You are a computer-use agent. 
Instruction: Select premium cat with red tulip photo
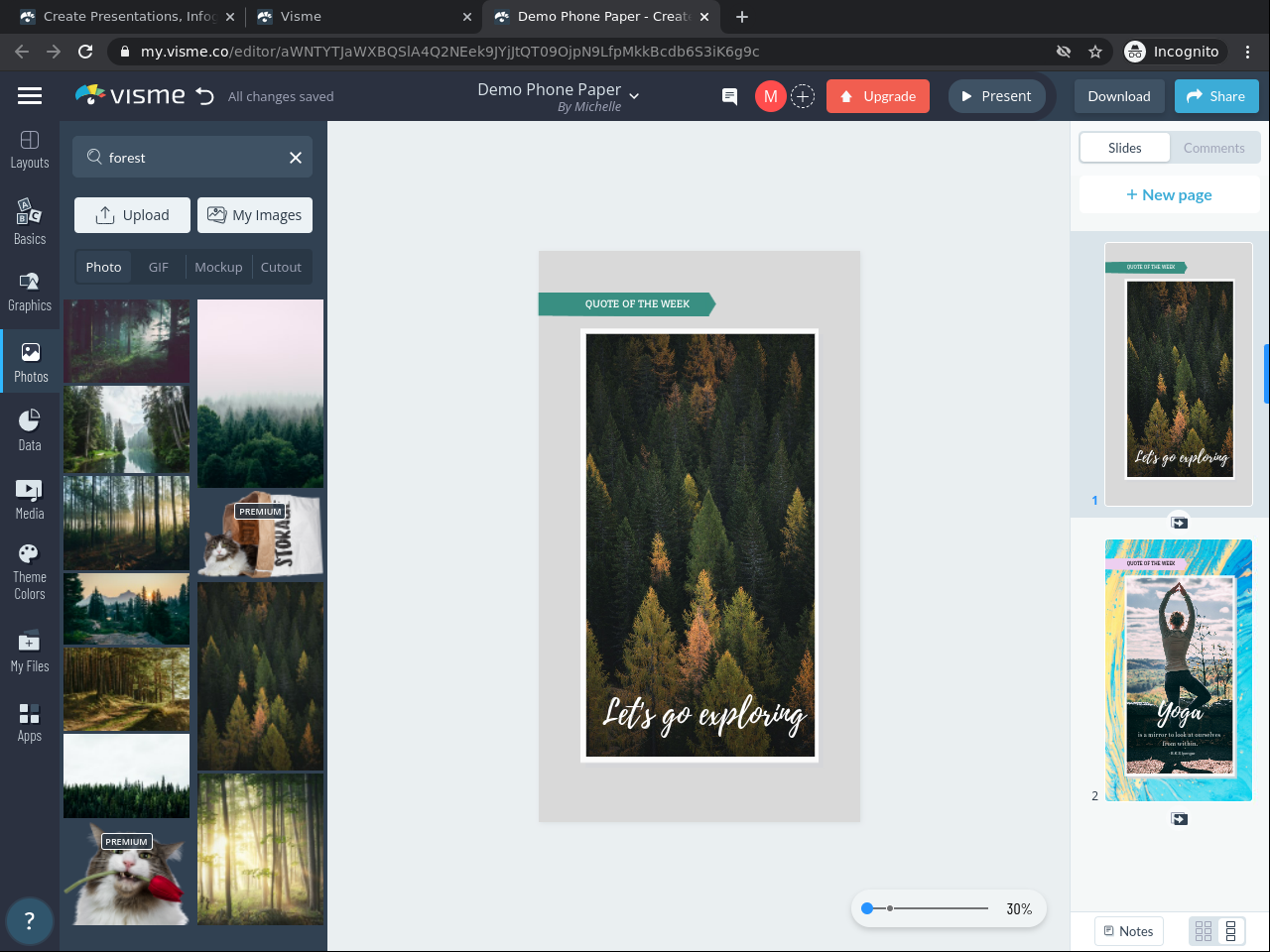pyautogui.click(x=126, y=875)
